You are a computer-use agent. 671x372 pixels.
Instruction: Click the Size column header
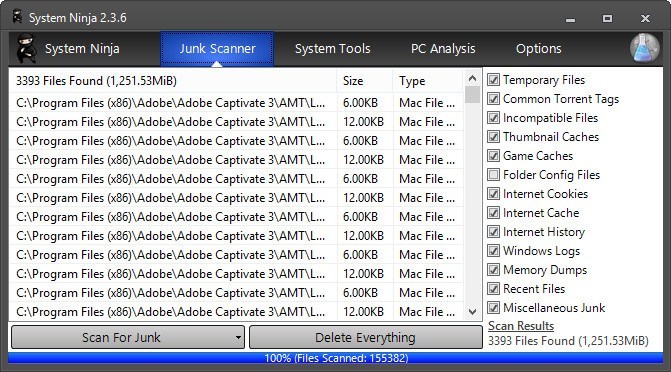(365, 81)
